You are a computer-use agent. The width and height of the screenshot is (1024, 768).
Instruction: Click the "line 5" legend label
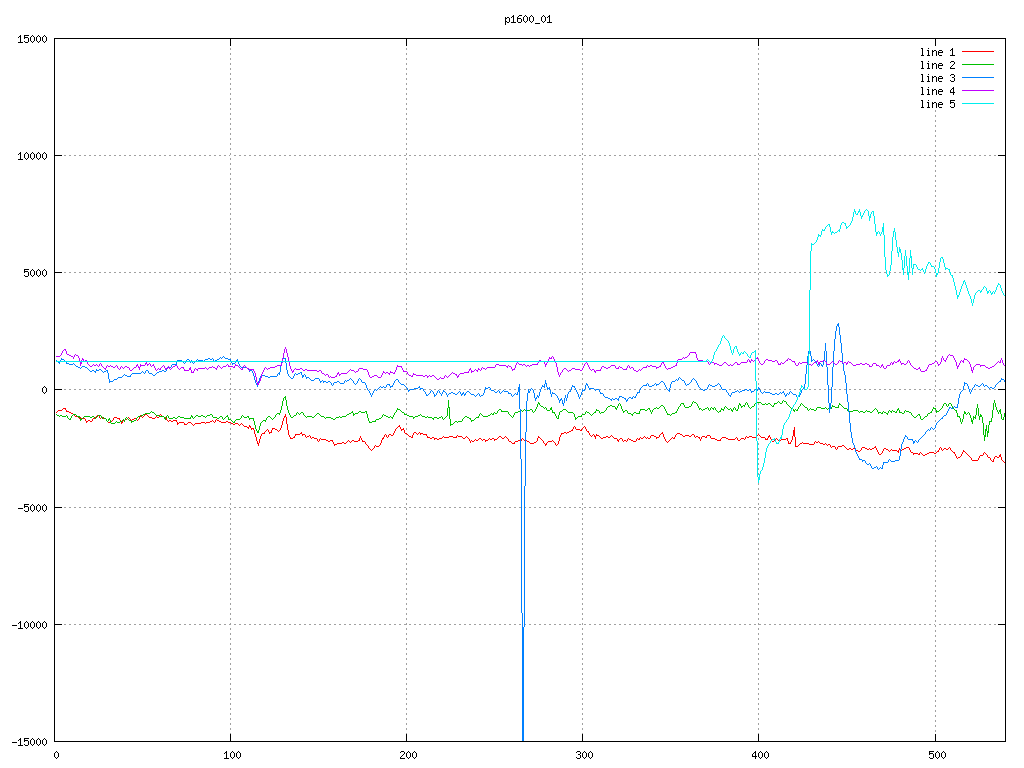pyautogui.click(x=937, y=104)
